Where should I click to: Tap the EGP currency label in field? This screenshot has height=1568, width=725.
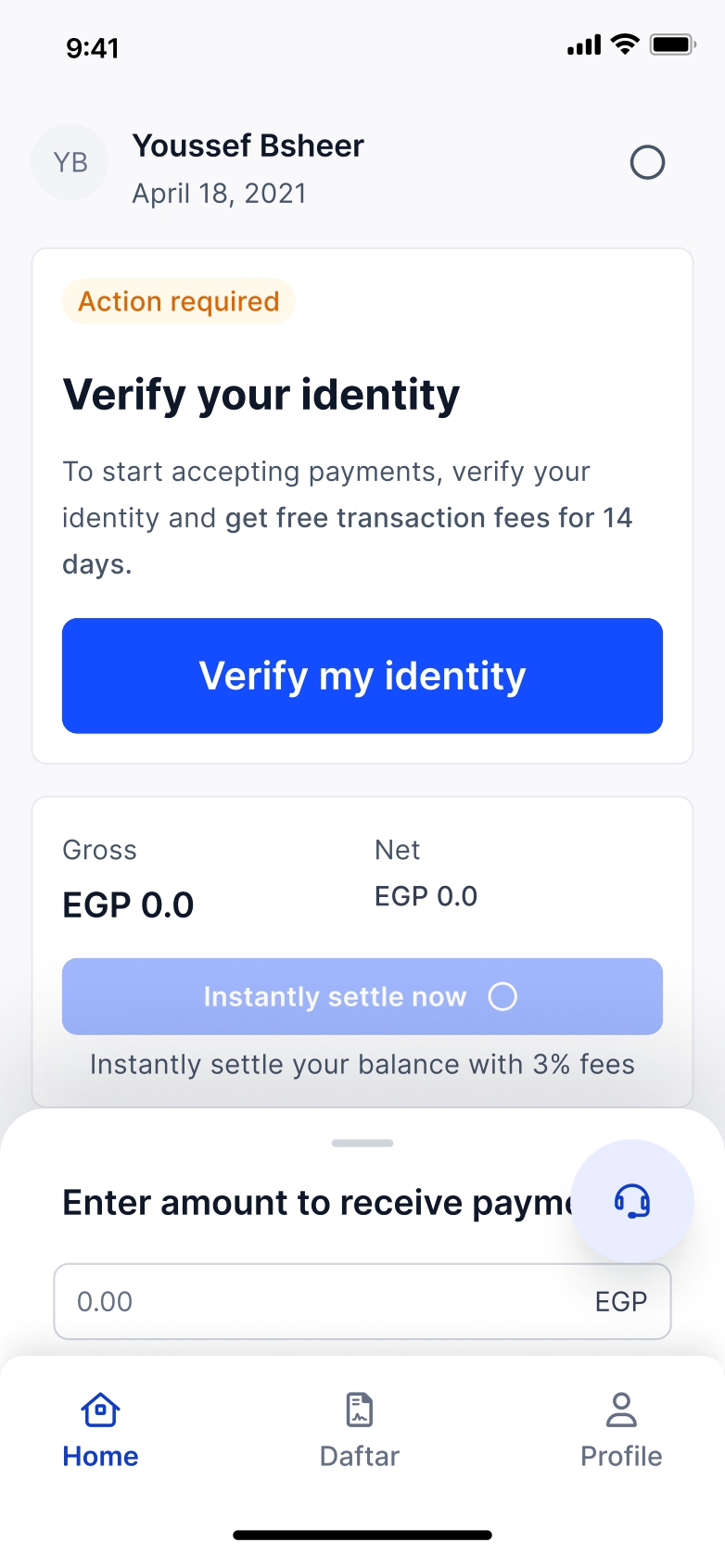[620, 1301]
